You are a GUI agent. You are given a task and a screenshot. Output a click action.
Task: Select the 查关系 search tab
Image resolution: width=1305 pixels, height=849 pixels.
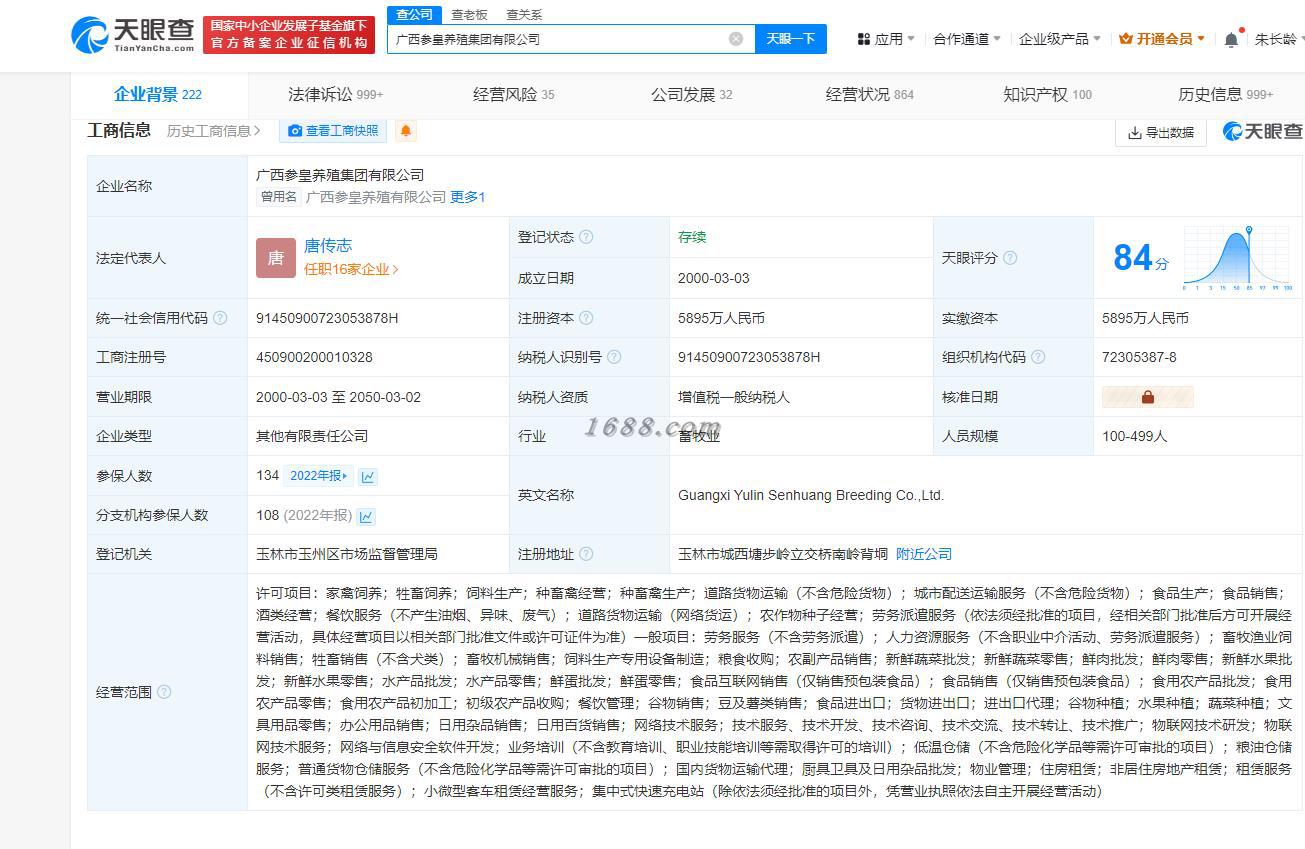point(524,14)
